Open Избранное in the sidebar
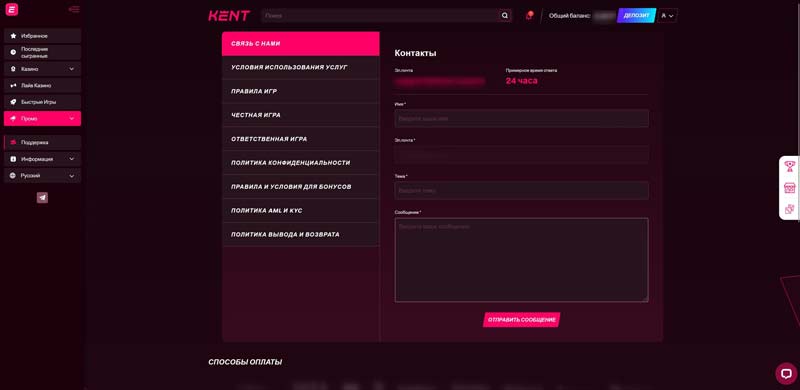Image resolution: width=800 pixels, height=390 pixels. tap(42, 36)
